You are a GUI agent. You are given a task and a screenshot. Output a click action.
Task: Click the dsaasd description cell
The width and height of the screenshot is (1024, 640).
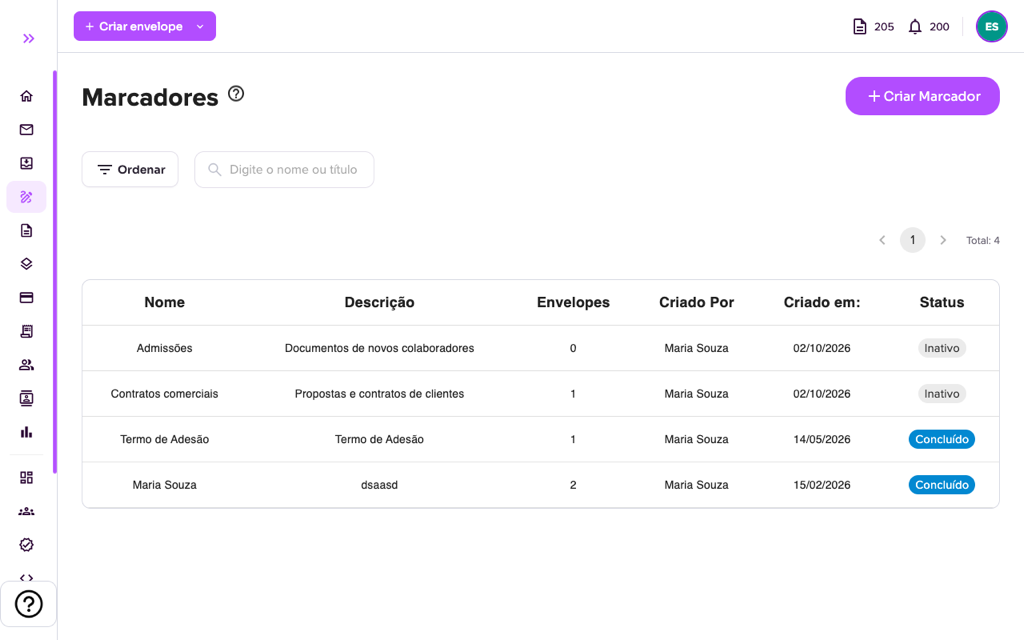pos(379,485)
